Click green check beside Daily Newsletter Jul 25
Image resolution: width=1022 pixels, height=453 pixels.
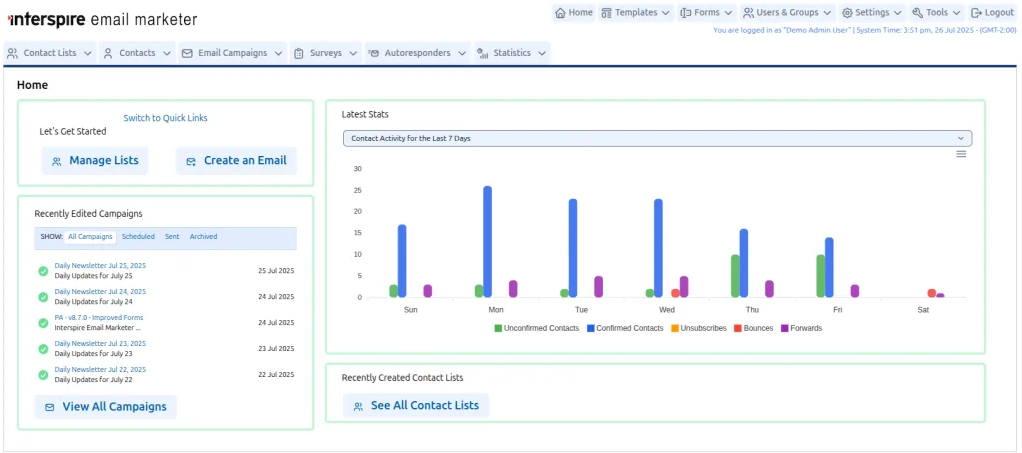(43, 271)
